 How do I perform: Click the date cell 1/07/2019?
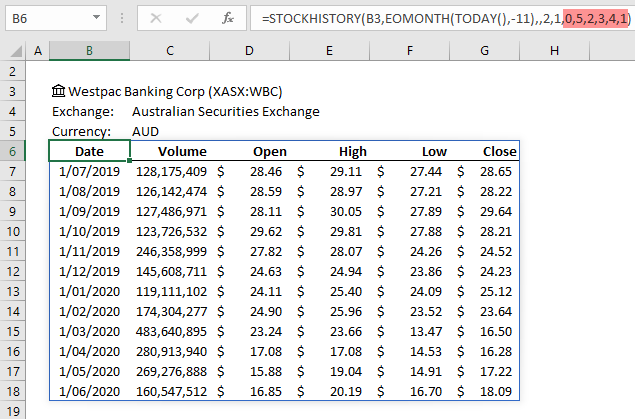click(x=89, y=172)
